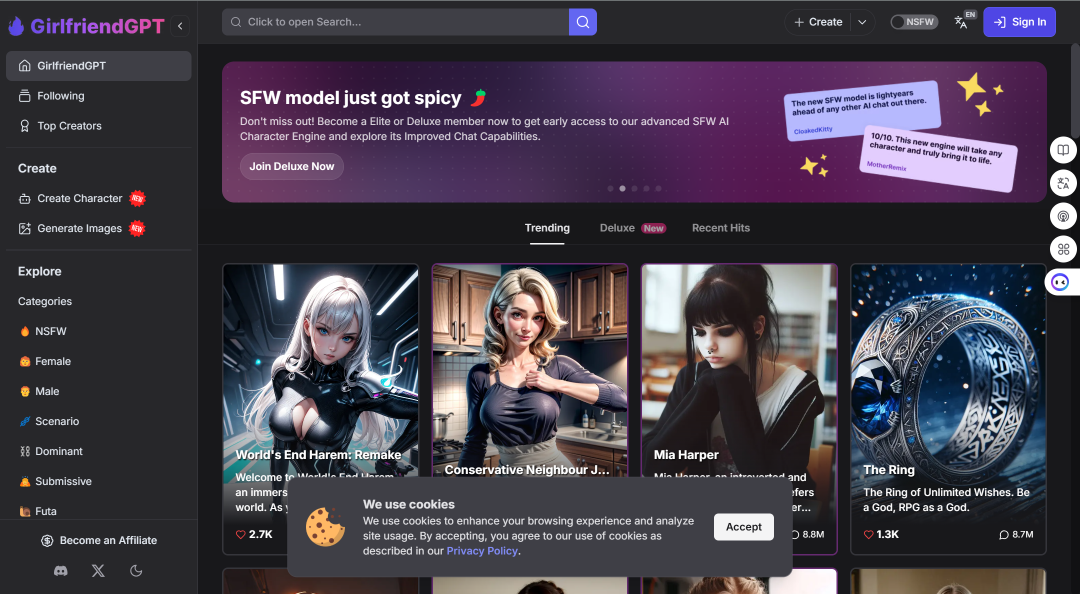Viewport: 1080px width, 594px height.
Task: Click the book icon in right sidebar
Action: point(1063,150)
